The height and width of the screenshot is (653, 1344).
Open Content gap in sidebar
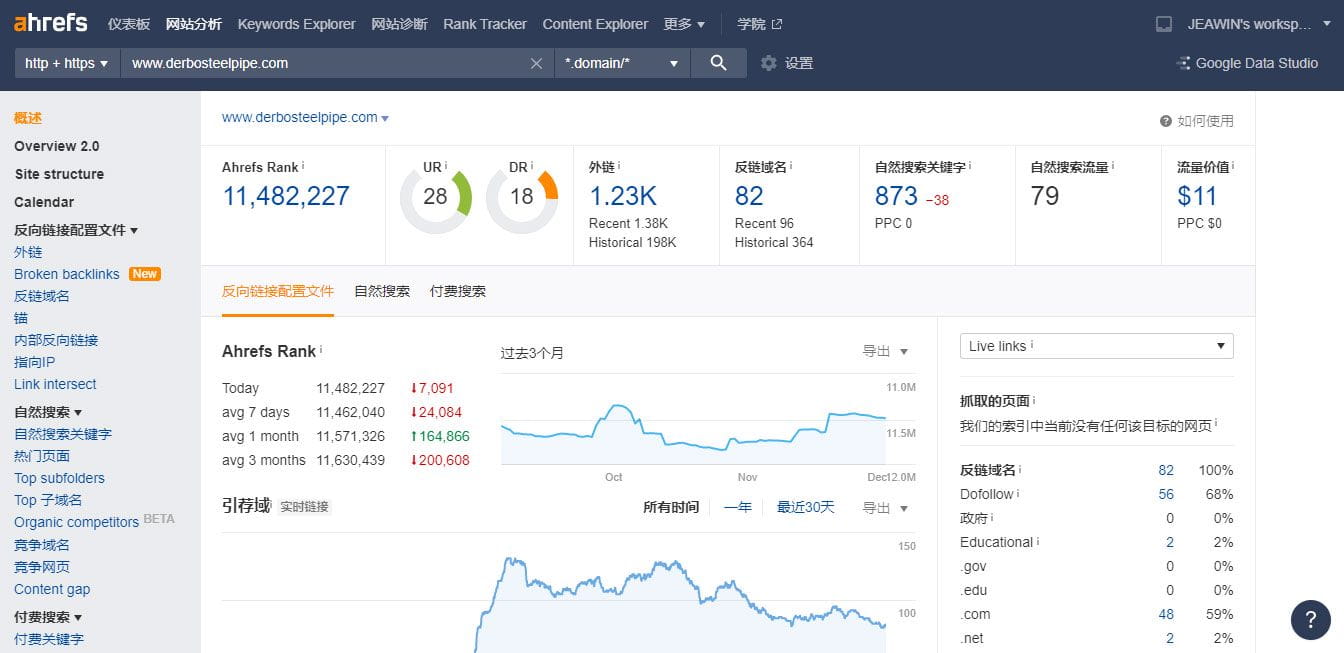click(x=52, y=589)
